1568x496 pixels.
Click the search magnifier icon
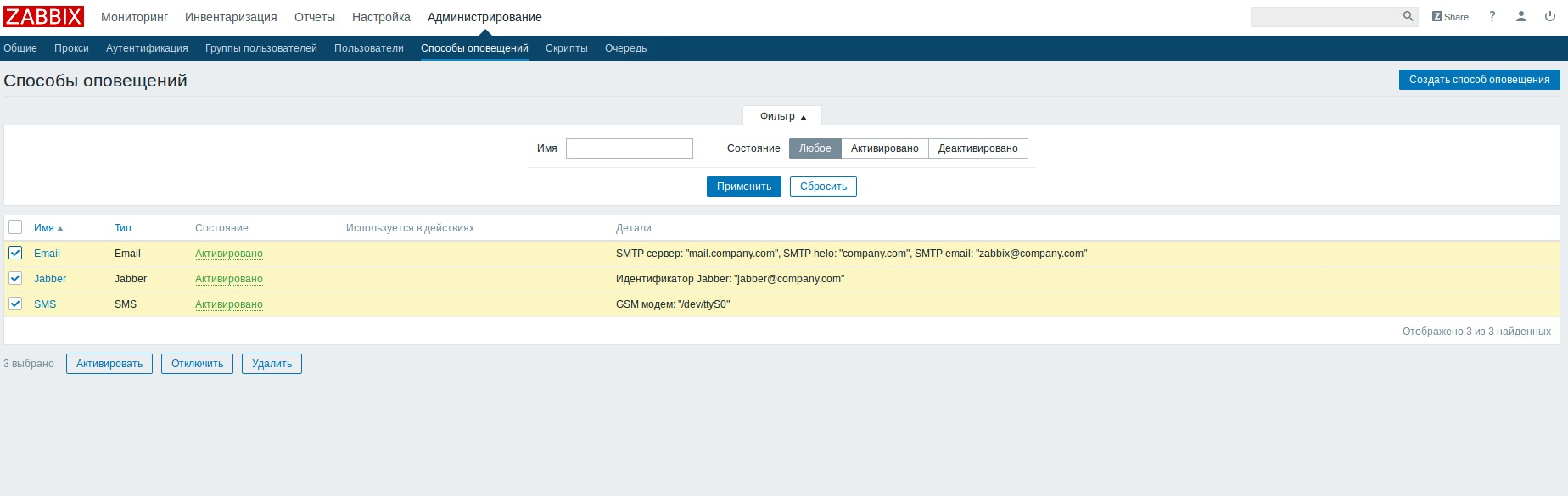[1408, 16]
